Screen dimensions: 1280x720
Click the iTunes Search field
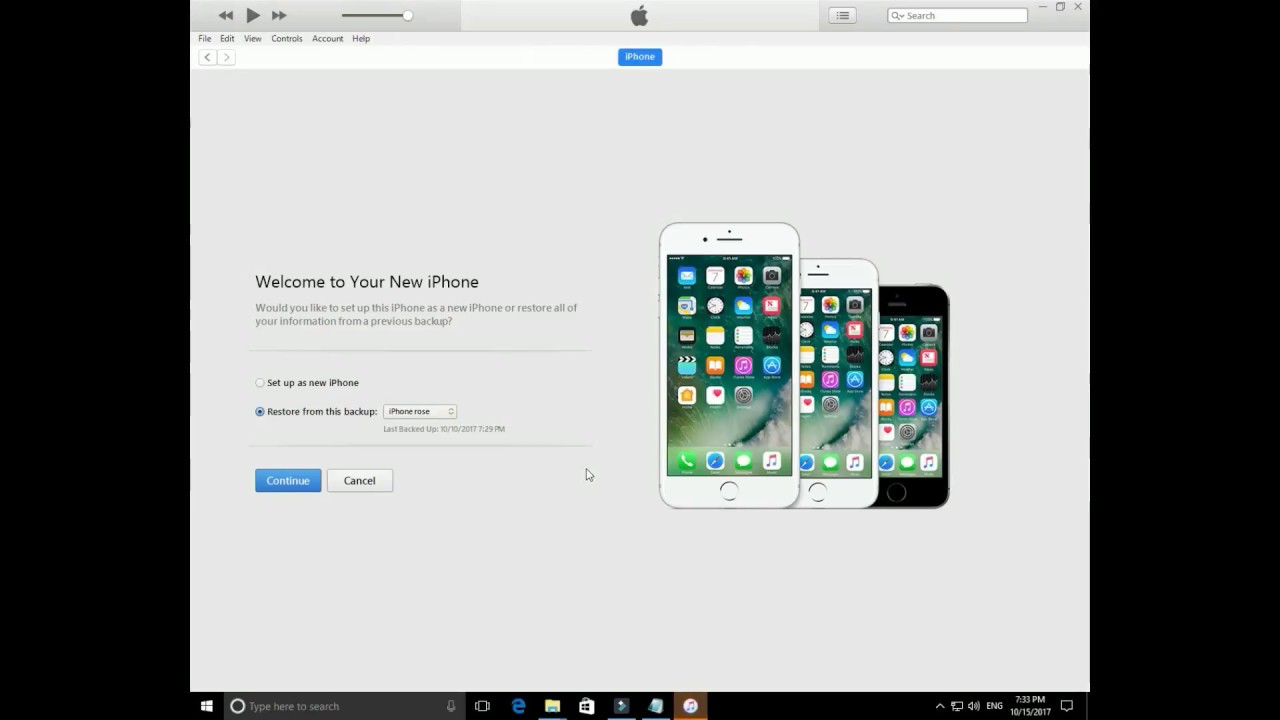pyautogui.click(x=957, y=15)
